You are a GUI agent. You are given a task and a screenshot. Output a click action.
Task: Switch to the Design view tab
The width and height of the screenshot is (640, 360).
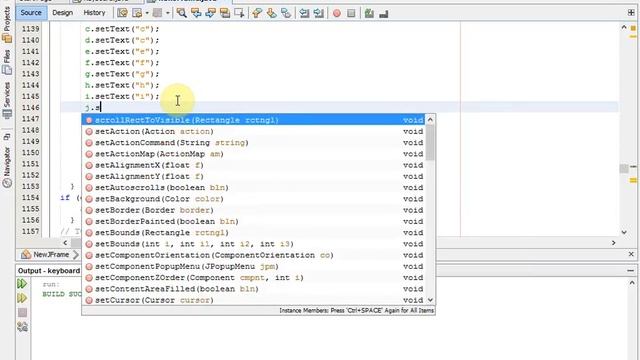pyautogui.click(x=62, y=13)
